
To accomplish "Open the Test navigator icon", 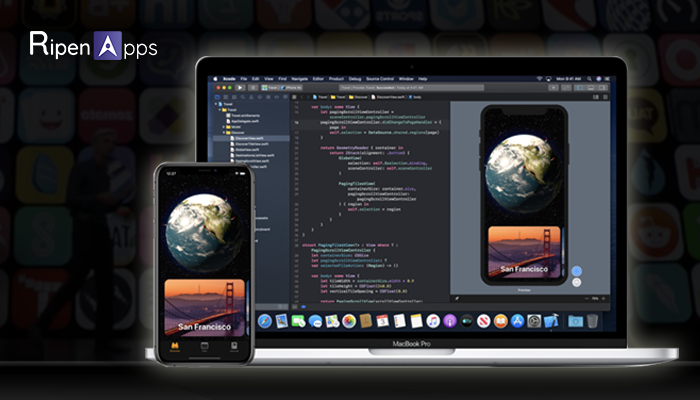I will pyautogui.click(x=260, y=97).
